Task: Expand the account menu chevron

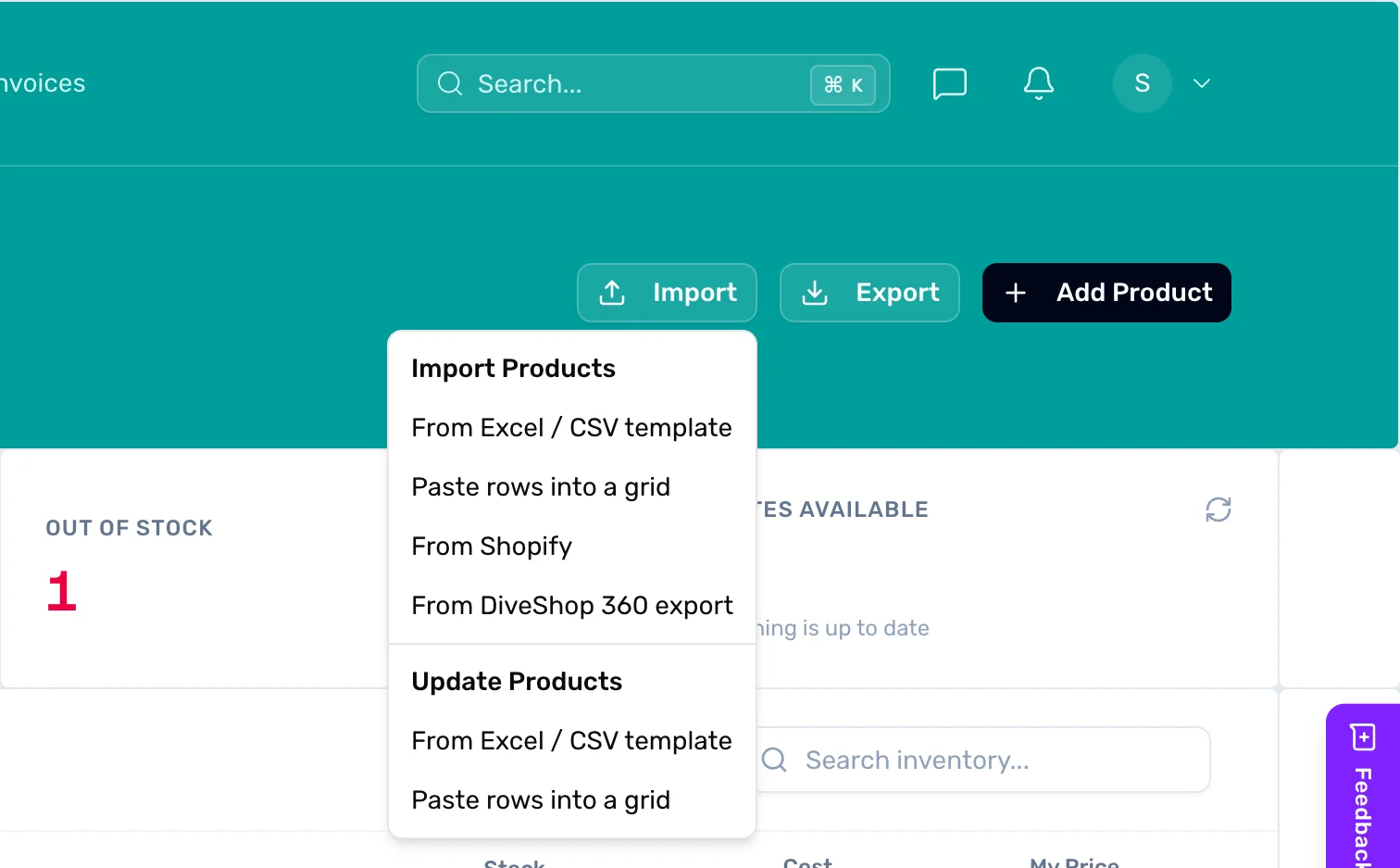Action: [1202, 83]
